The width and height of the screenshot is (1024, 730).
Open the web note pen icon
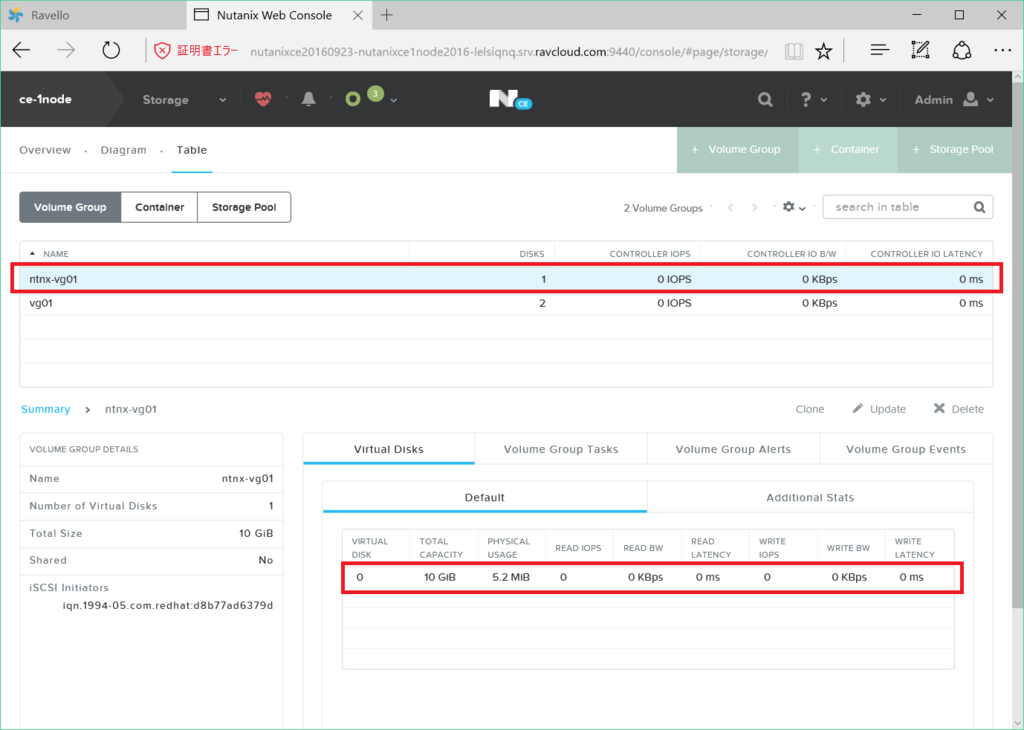pyautogui.click(x=920, y=50)
